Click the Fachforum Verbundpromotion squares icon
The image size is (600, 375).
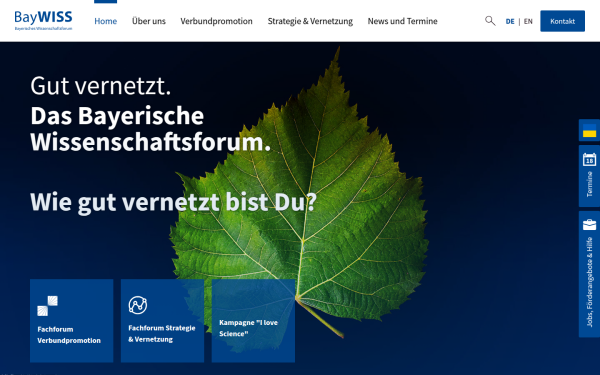(47, 306)
